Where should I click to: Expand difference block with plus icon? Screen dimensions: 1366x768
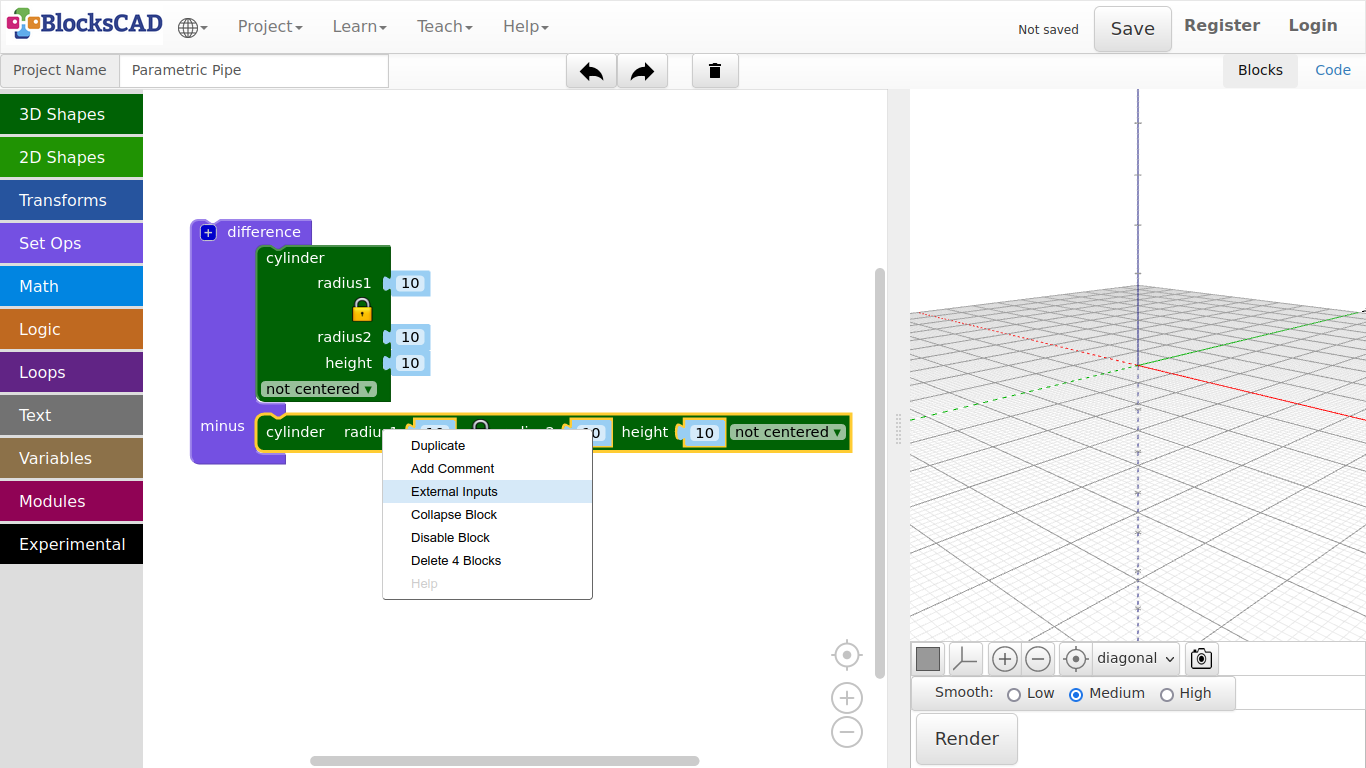208,232
